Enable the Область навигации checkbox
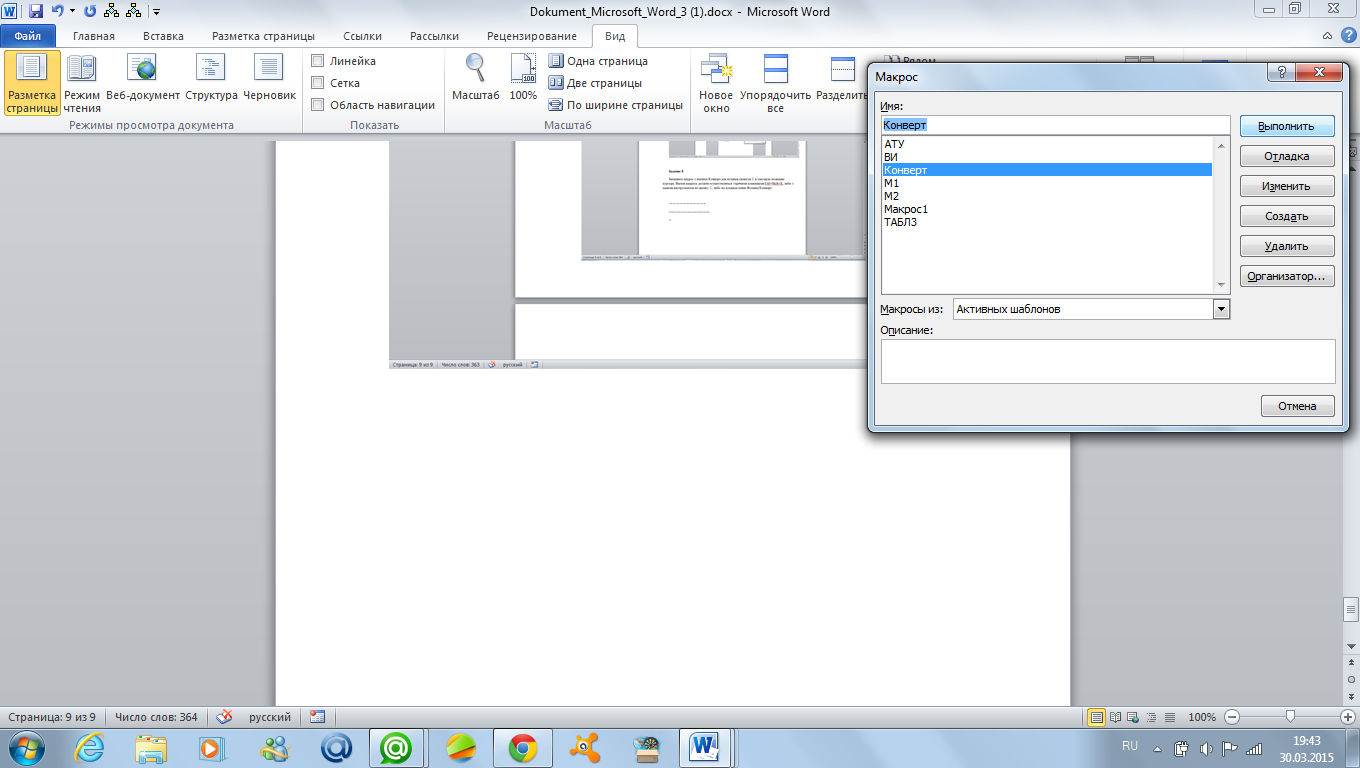1360x768 pixels. pyautogui.click(x=318, y=105)
